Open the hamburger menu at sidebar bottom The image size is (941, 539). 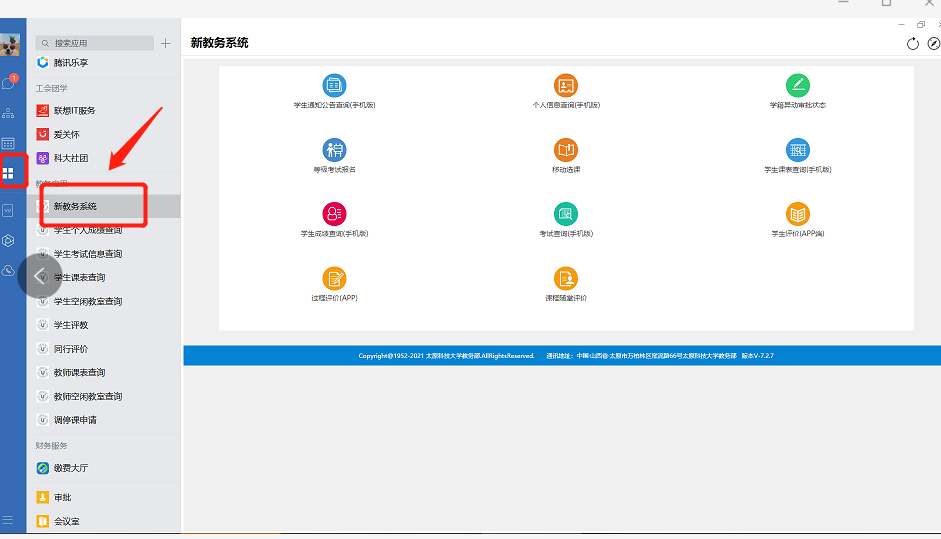[x=8, y=520]
